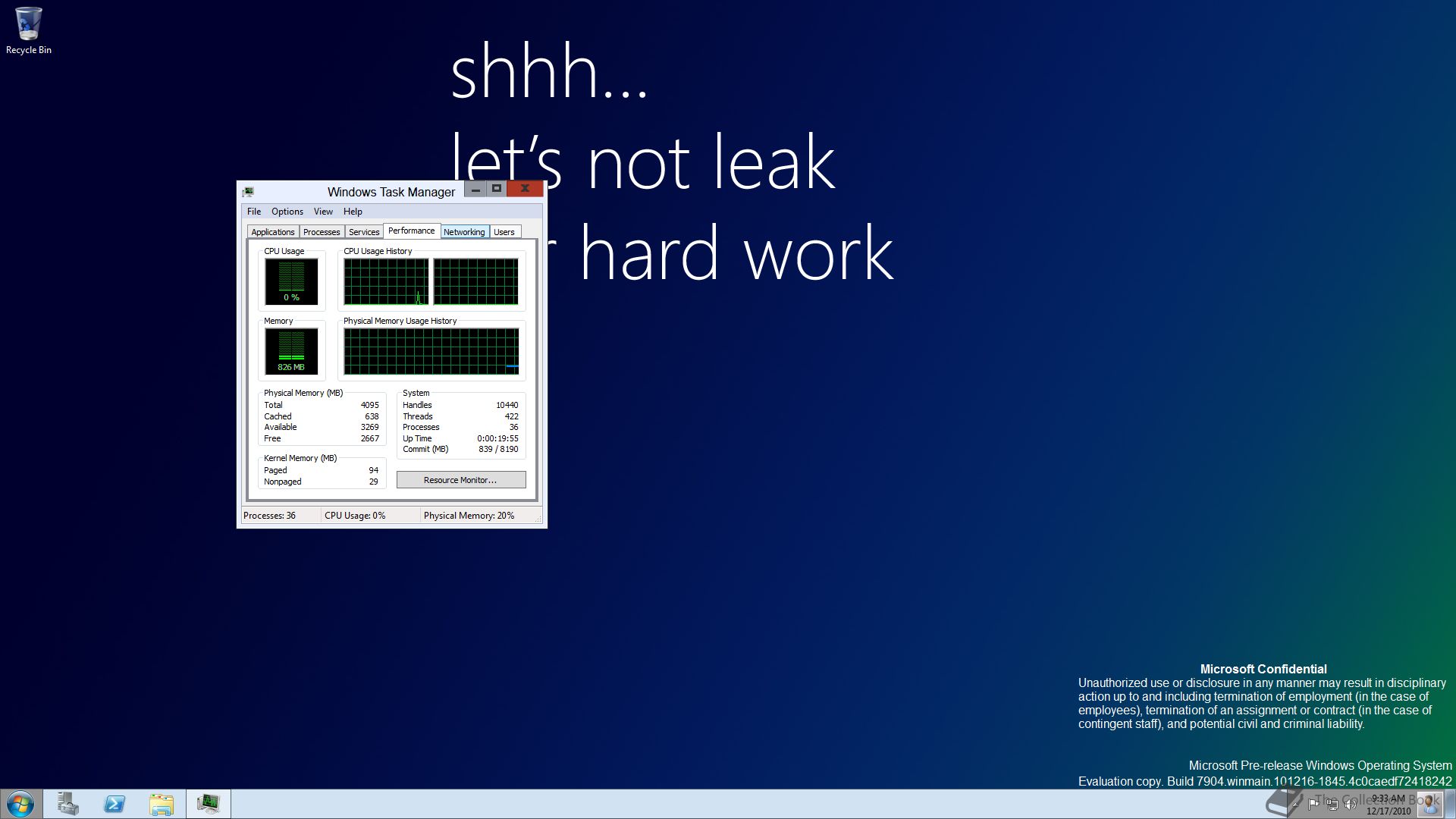Click the network status tray icon
This screenshot has height=819, width=1456.
pyautogui.click(x=1332, y=805)
